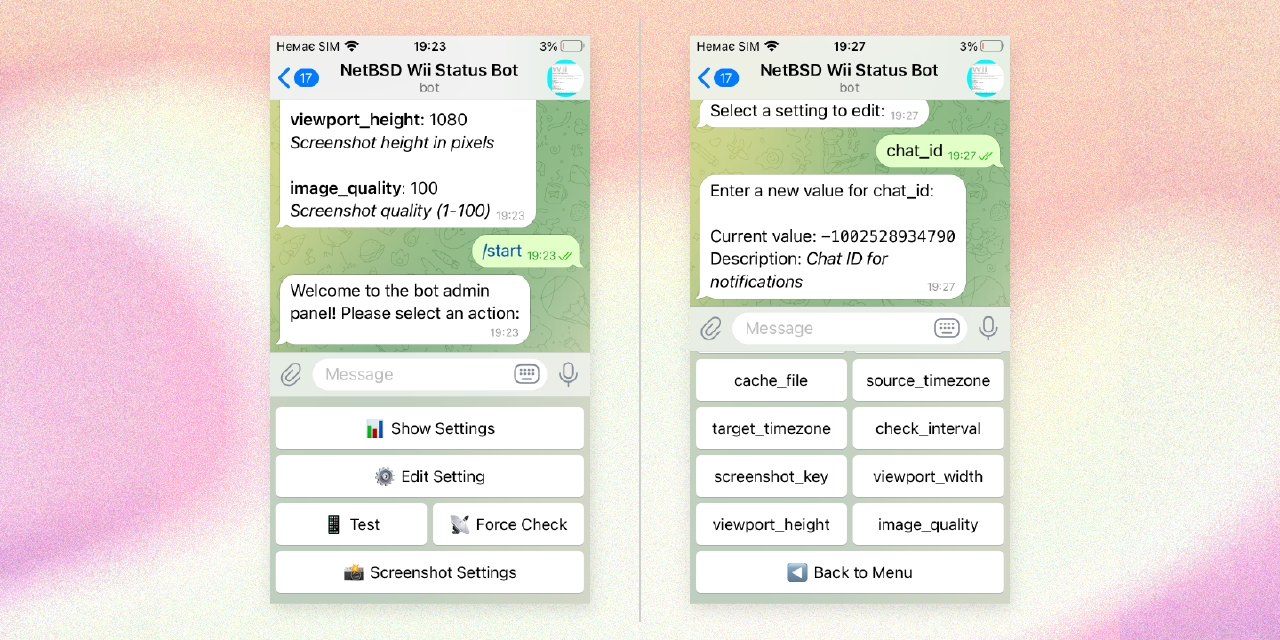
Task: Tap NetBSD Wii Status Bot title in left phone
Action: pos(429,70)
